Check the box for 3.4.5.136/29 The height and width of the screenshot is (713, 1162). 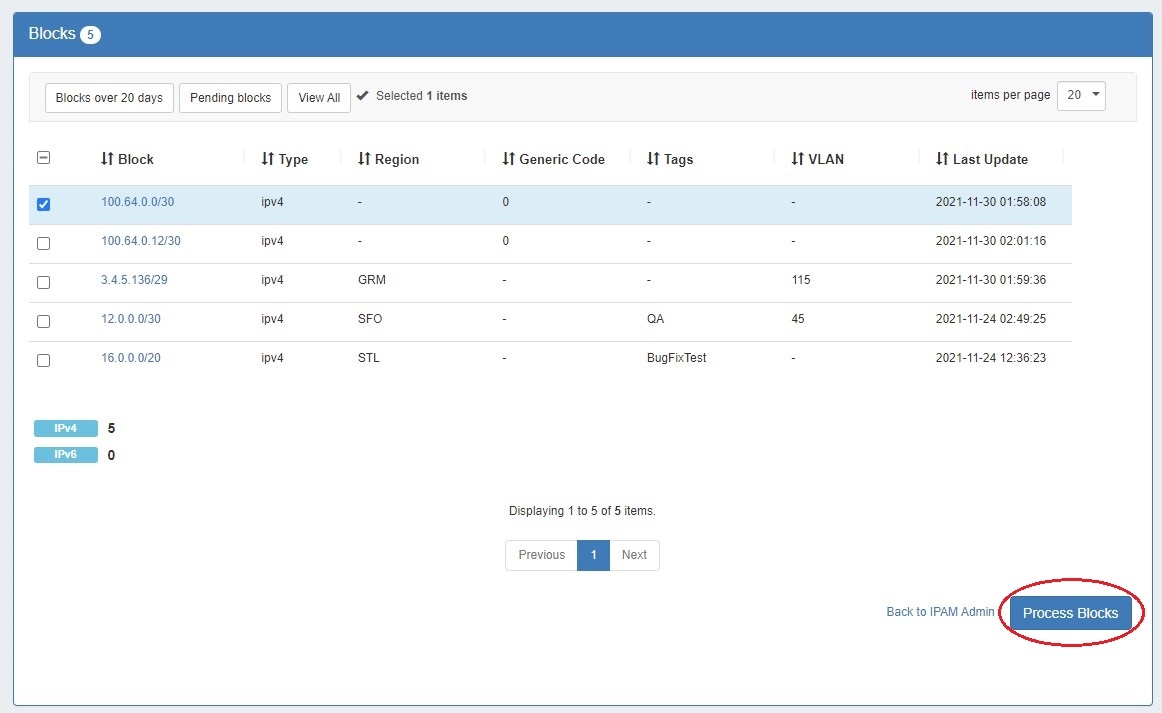[x=43, y=282]
